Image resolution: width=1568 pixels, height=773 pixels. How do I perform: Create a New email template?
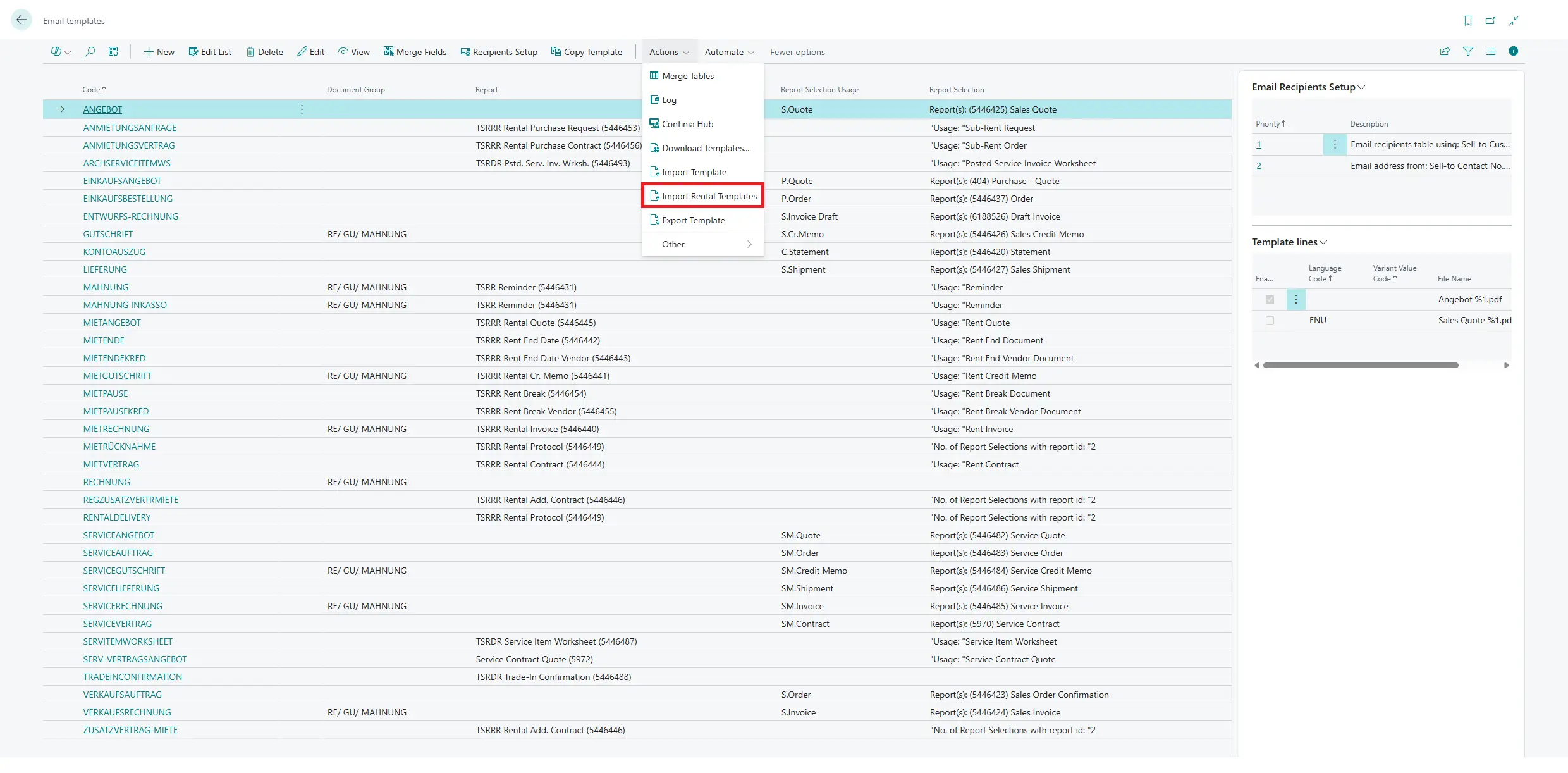pos(159,52)
